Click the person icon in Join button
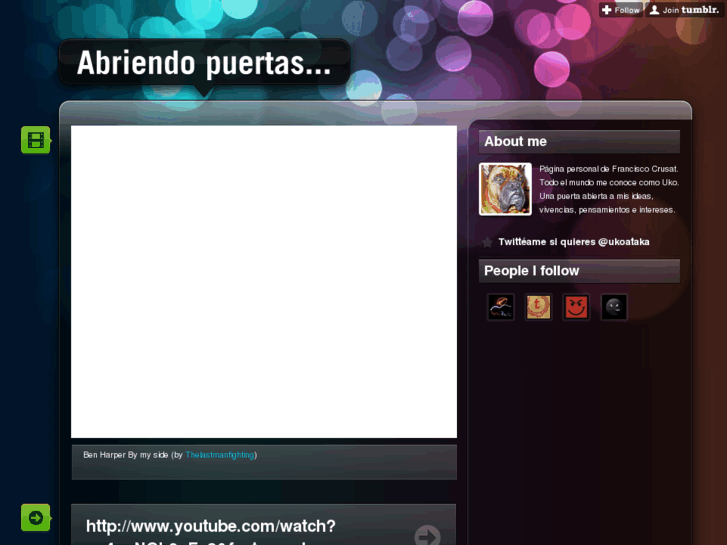 (x=654, y=10)
